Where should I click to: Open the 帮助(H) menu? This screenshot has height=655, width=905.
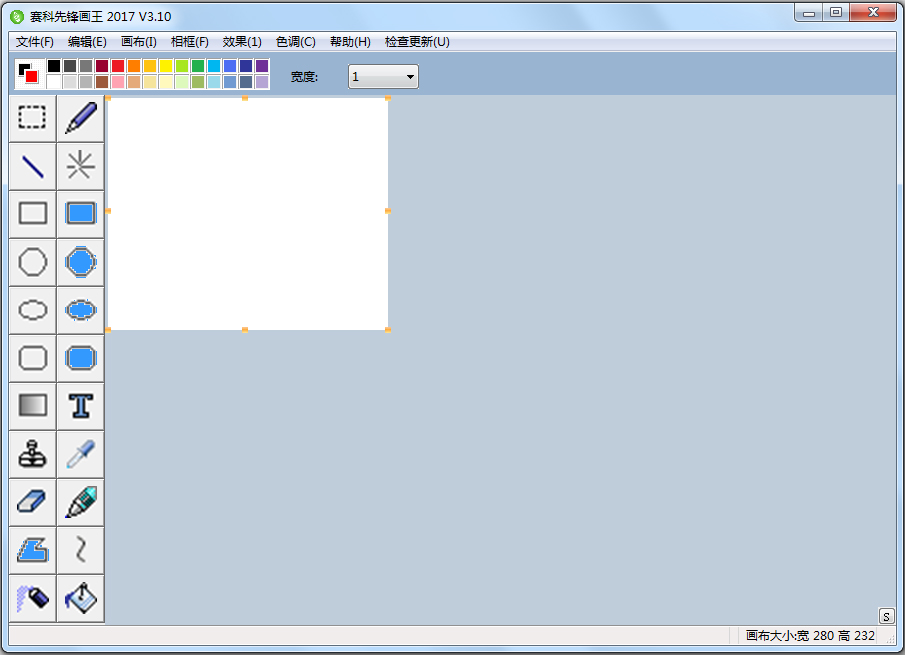350,42
